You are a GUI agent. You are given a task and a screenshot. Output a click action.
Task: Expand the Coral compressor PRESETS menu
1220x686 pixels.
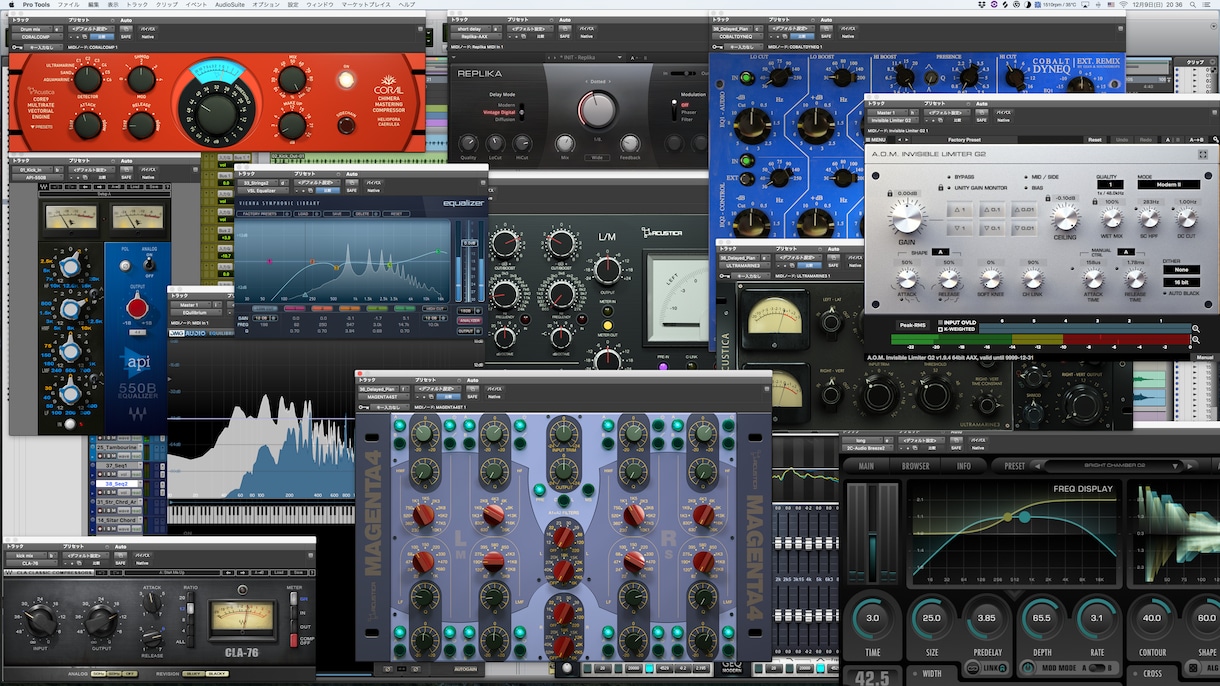pos(41,127)
